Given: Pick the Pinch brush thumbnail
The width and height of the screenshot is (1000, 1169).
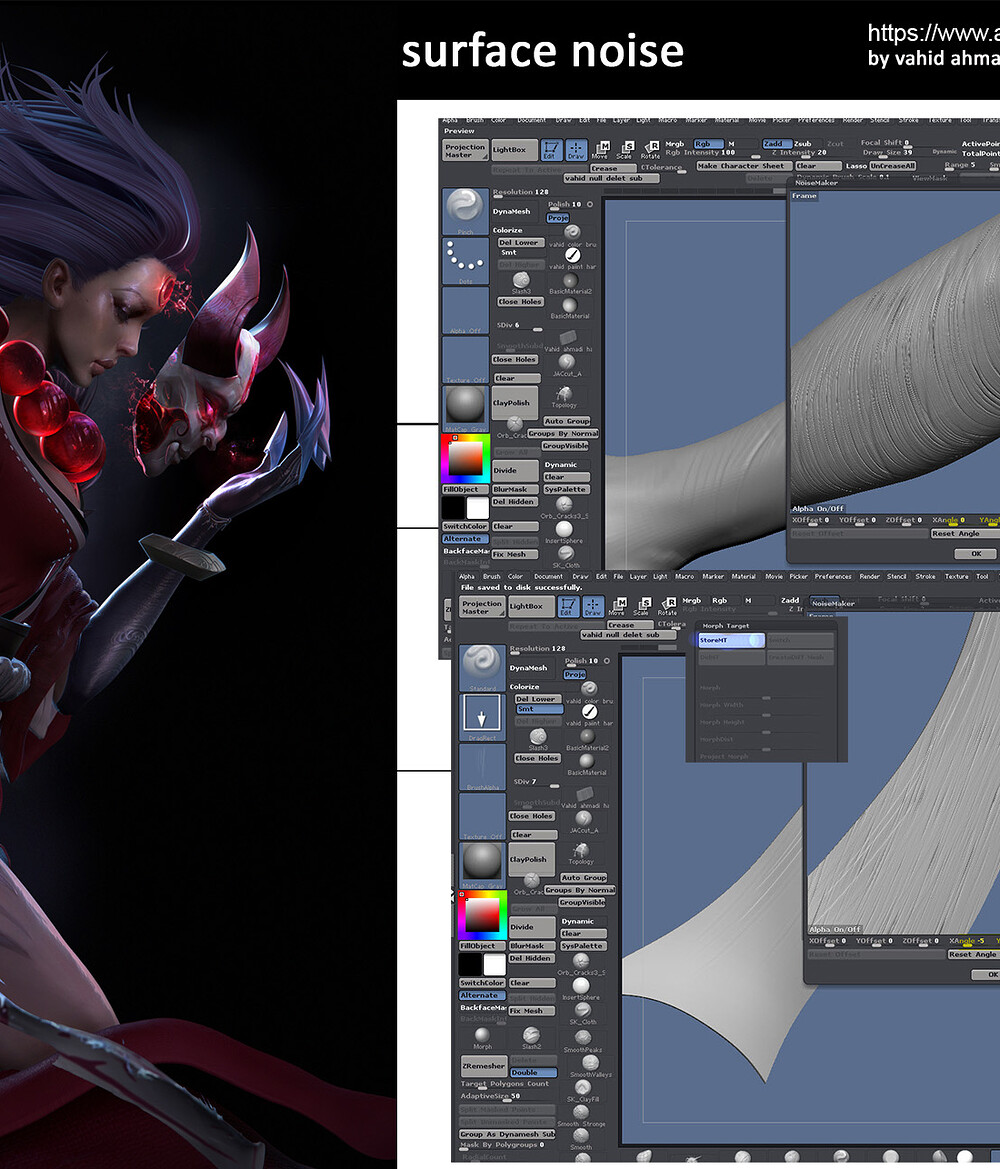Looking at the screenshot, I should point(465,212).
